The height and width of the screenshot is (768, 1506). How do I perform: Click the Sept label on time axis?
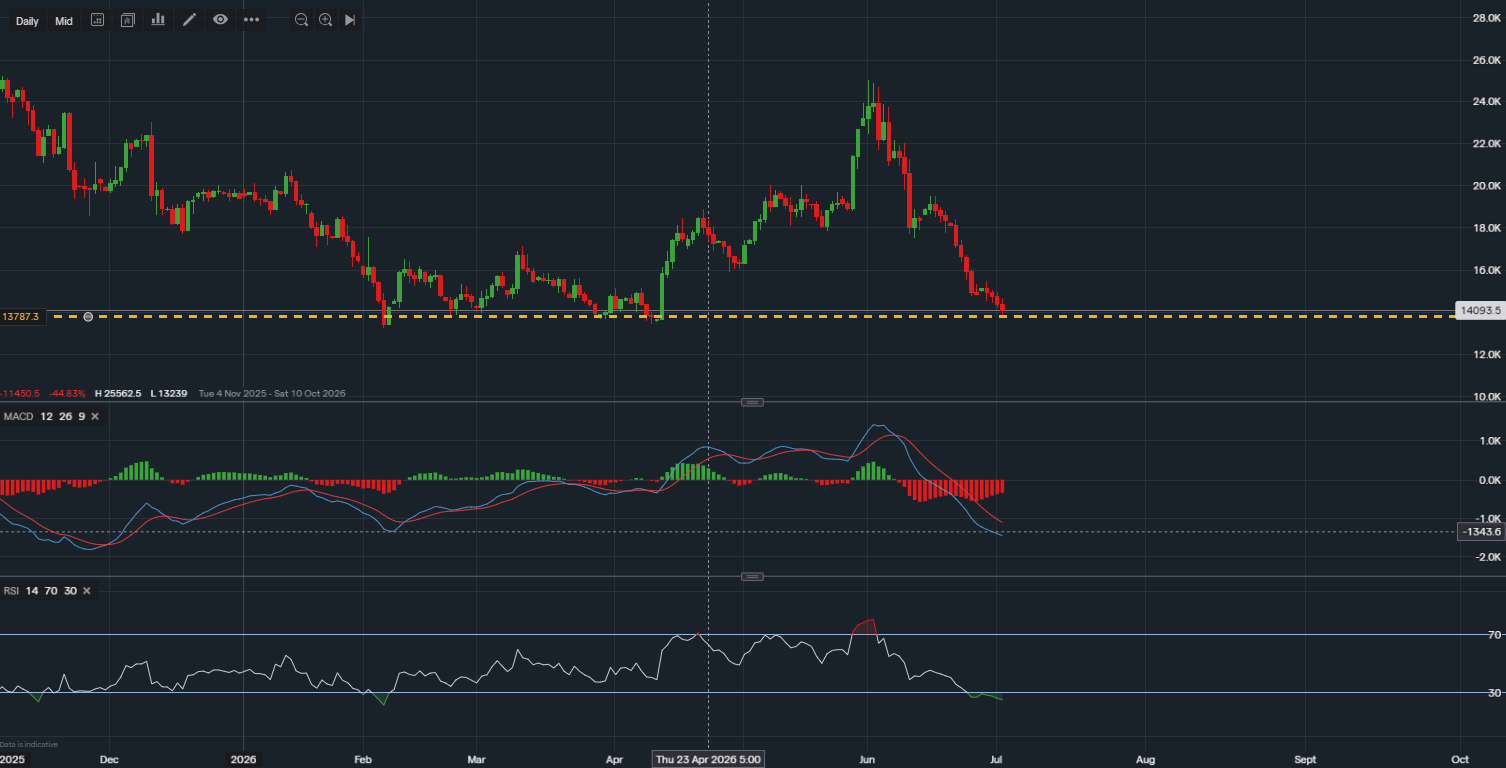pyautogui.click(x=1305, y=759)
